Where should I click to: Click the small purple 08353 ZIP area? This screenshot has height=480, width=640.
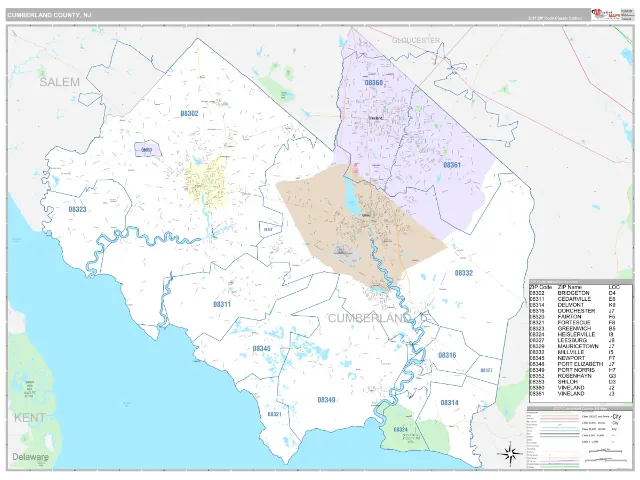[x=147, y=150]
